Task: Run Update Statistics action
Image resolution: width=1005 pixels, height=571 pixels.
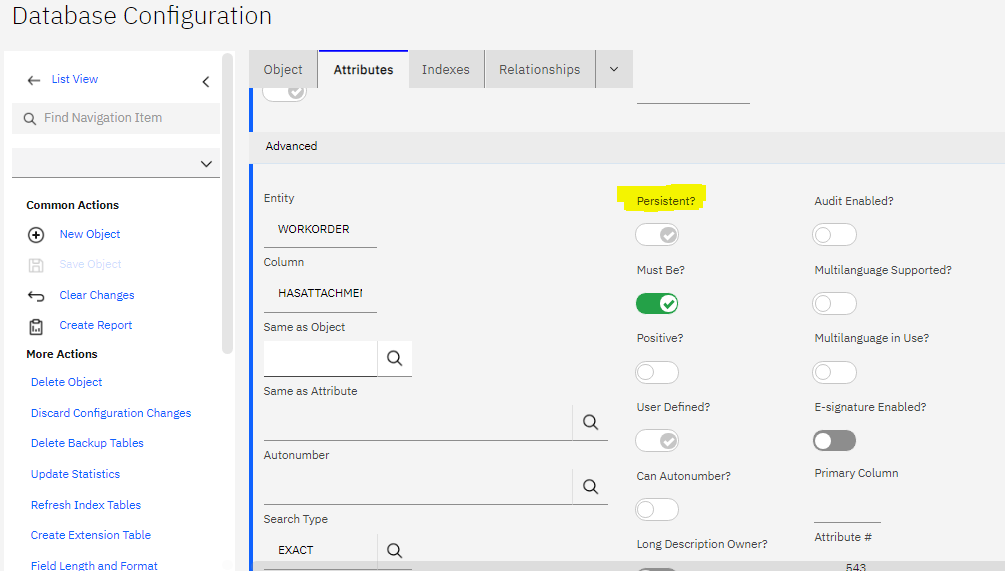Action: point(76,474)
